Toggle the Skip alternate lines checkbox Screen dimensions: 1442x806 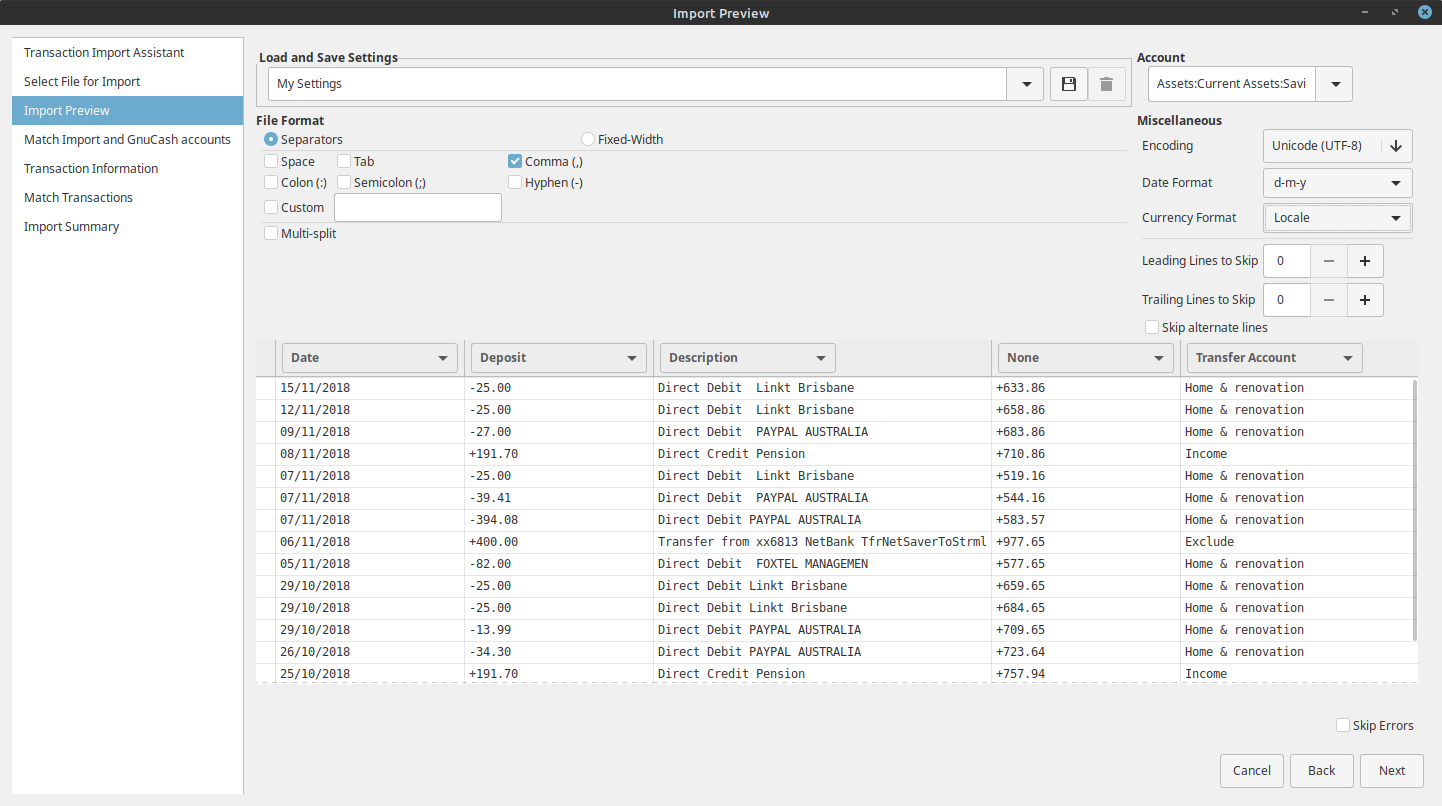(x=1152, y=327)
